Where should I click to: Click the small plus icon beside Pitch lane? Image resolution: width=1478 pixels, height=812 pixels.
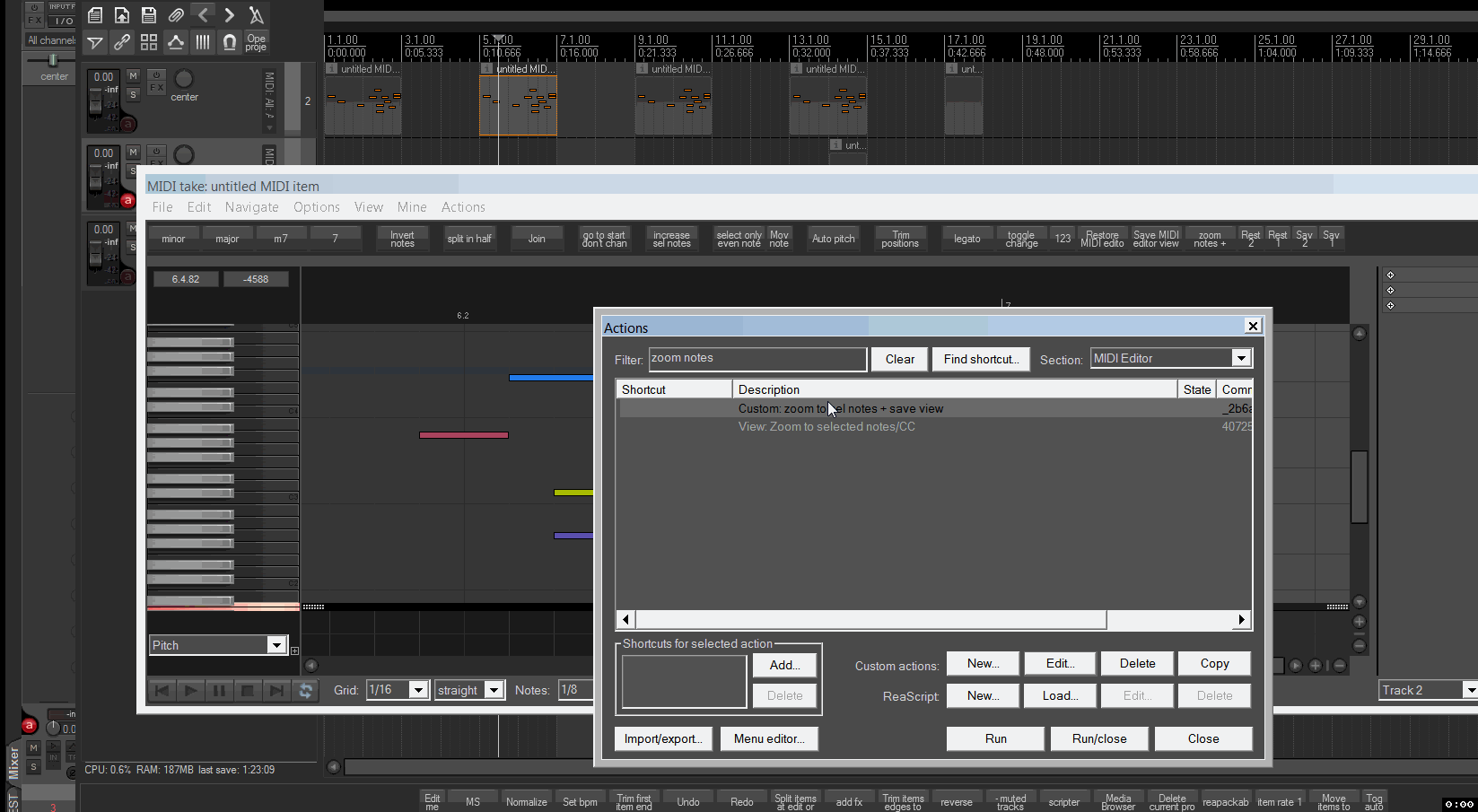pyautogui.click(x=294, y=651)
